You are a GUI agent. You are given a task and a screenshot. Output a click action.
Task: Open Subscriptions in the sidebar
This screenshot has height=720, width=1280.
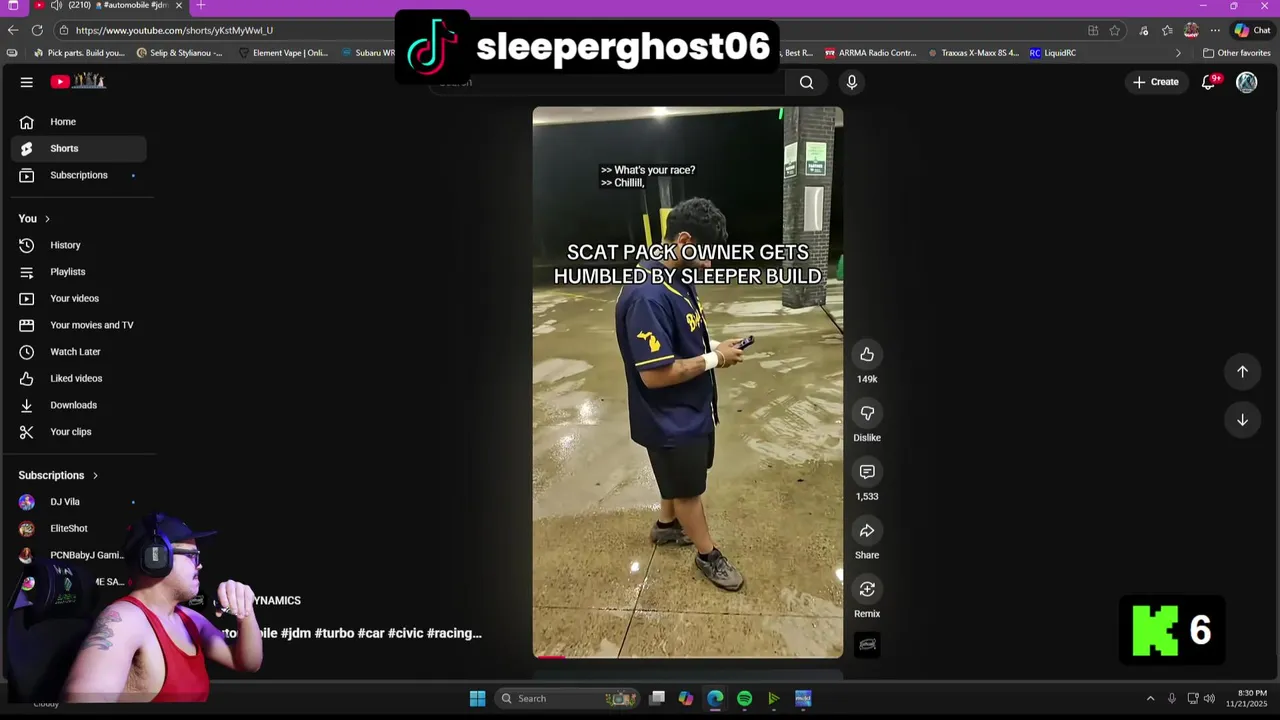[x=79, y=175]
